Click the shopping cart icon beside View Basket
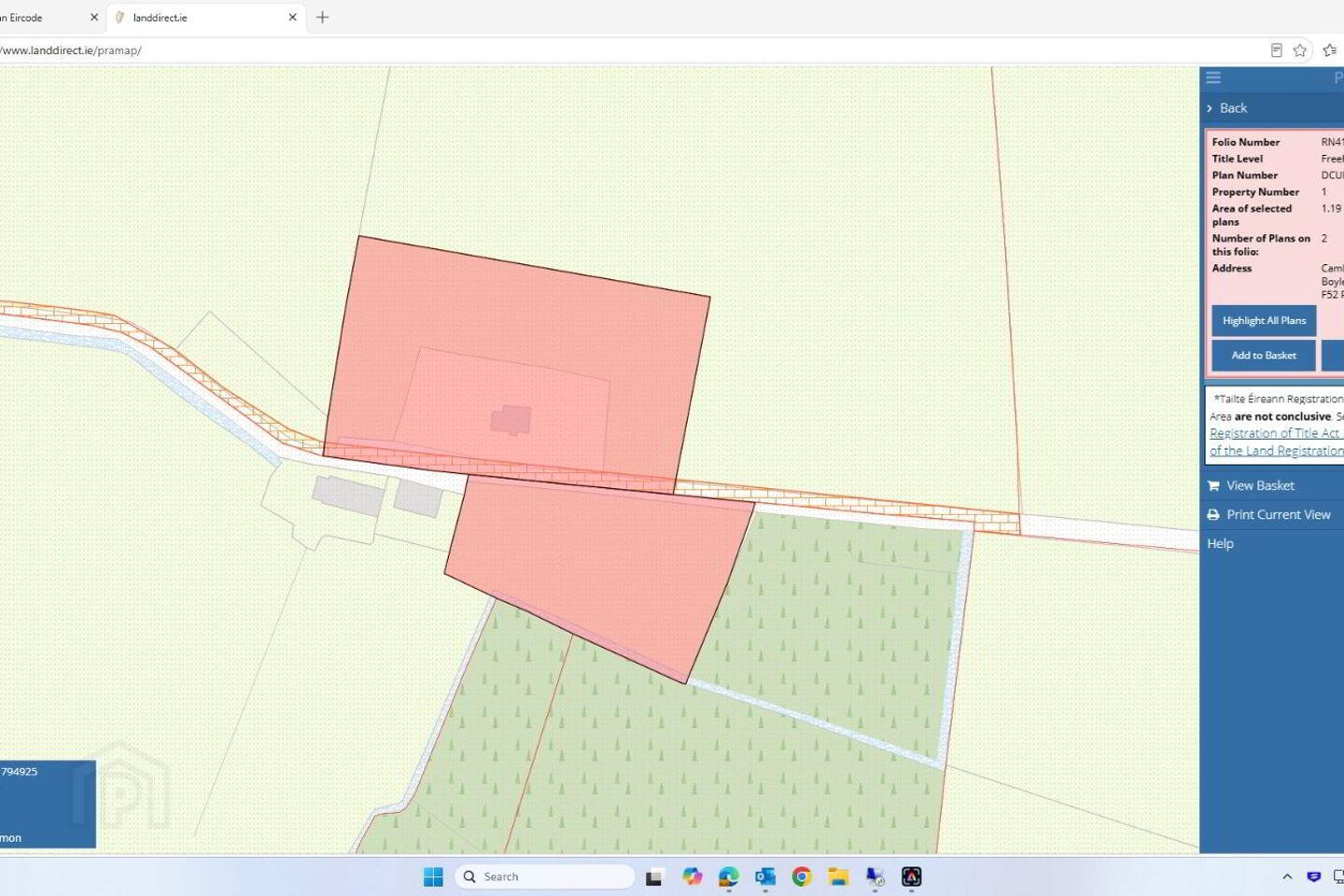 pyautogui.click(x=1213, y=485)
